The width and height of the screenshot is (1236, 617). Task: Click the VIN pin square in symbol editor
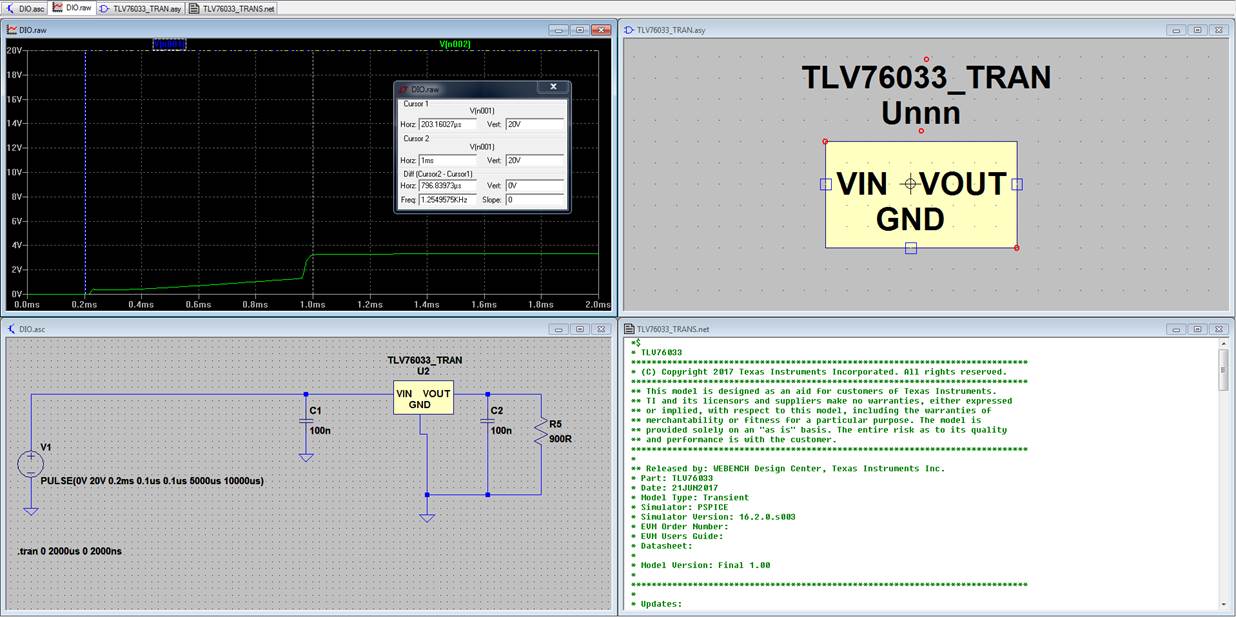[x=825, y=184]
